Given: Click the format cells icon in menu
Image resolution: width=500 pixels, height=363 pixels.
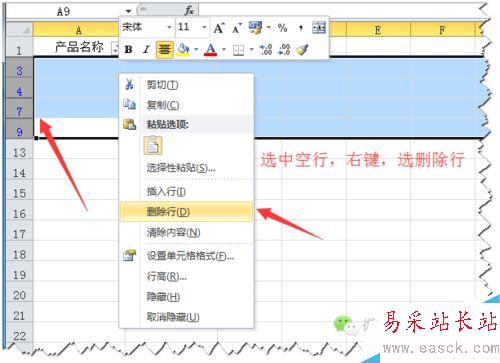Looking at the screenshot, I should tap(129, 256).
